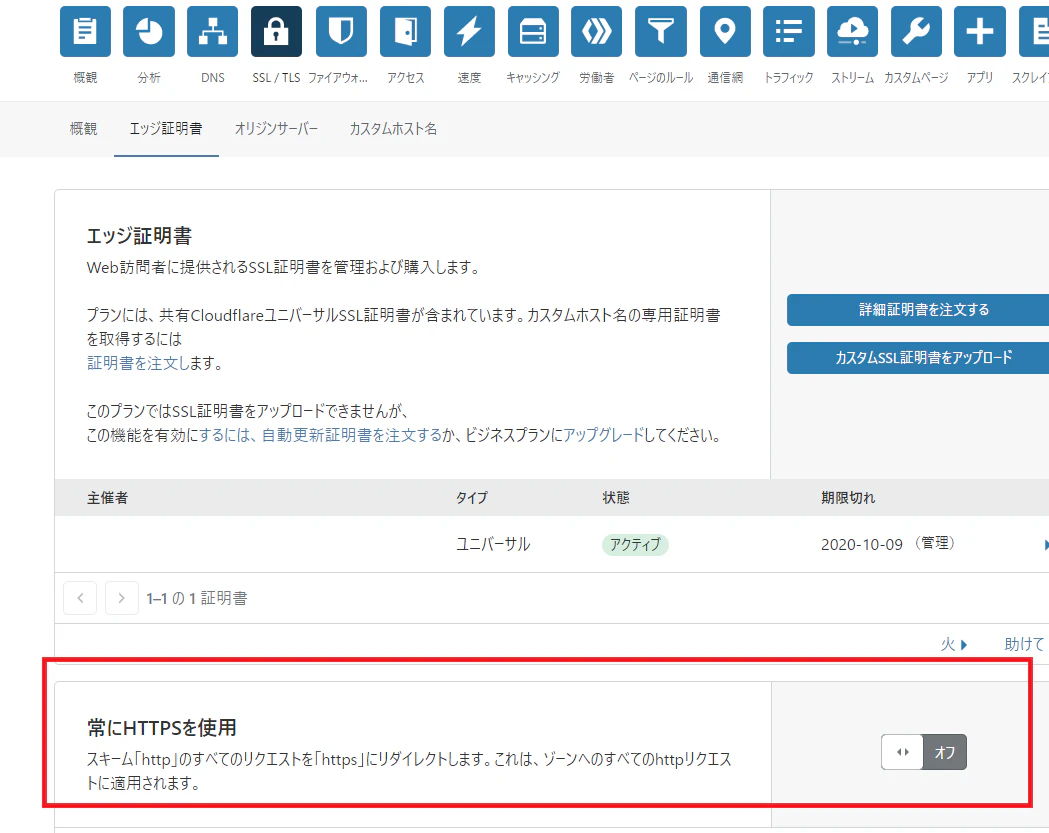Viewport: 1049px width, 833px height.
Task: Toggle the 常にHTTPSを使用 switch
Action: 924,752
